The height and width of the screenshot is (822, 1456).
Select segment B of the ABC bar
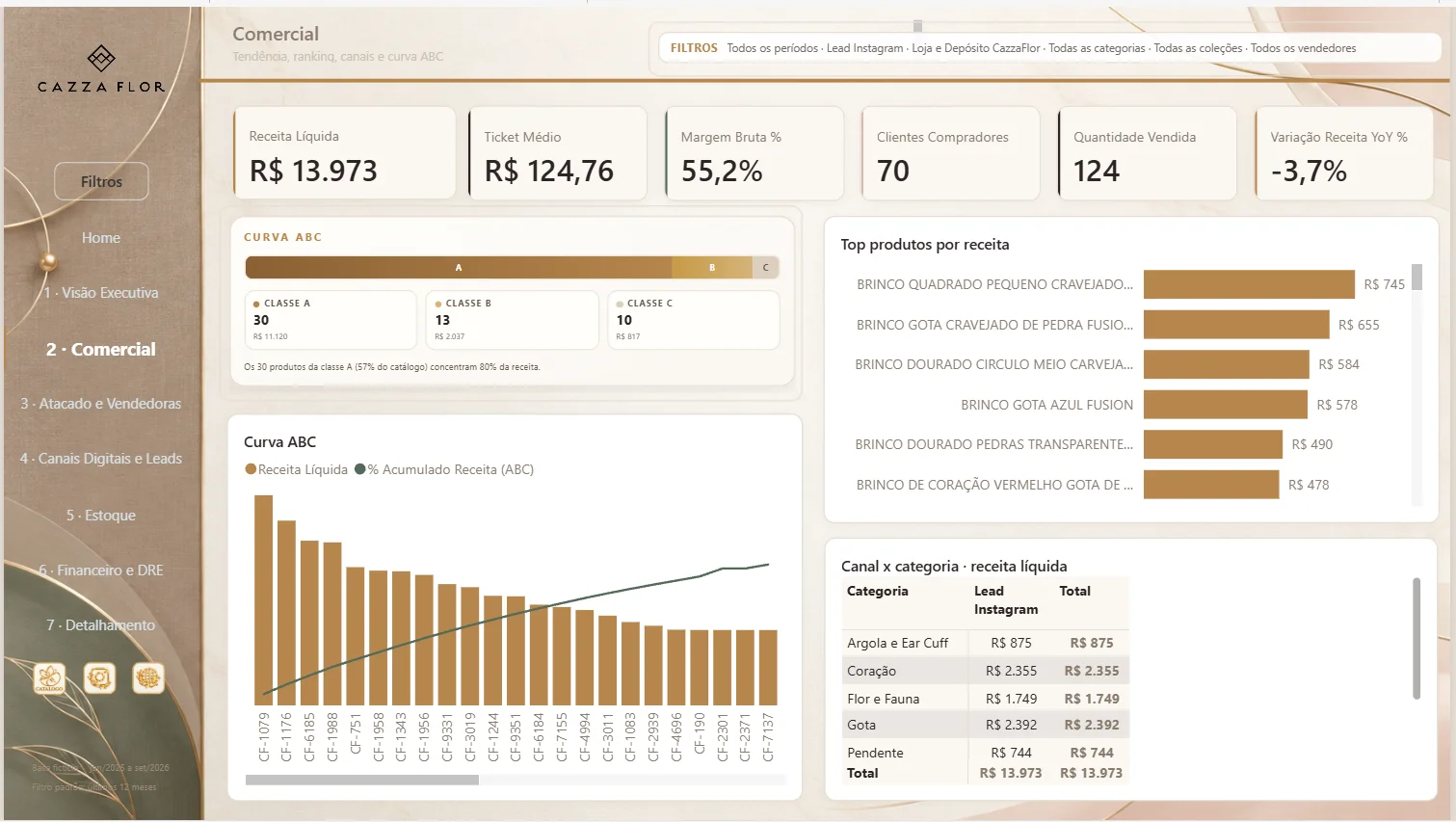click(712, 267)
